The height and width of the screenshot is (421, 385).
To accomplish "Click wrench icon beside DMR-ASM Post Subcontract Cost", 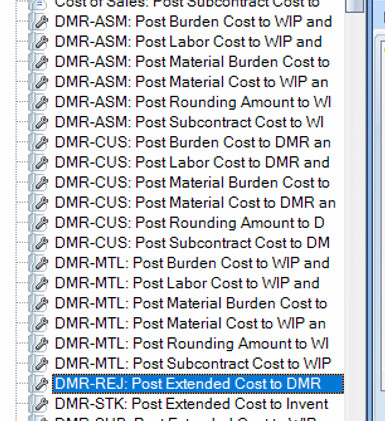I will tap(39, 122).
